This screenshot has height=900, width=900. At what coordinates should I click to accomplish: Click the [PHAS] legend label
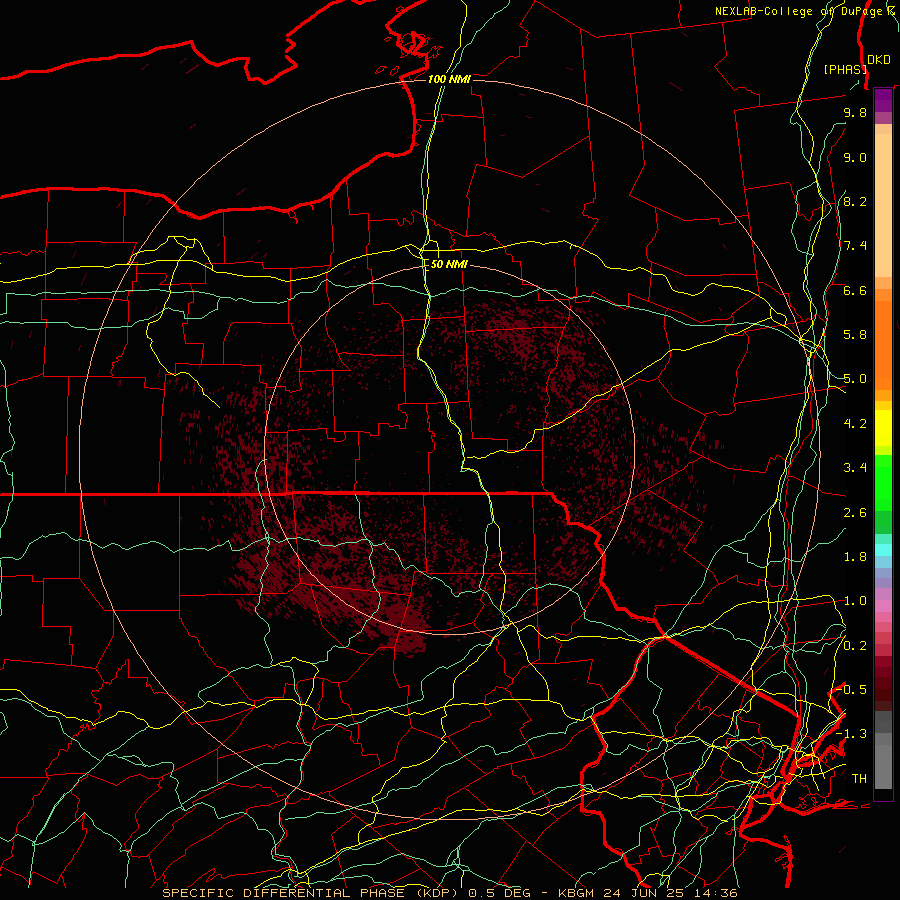coord(845,69)
